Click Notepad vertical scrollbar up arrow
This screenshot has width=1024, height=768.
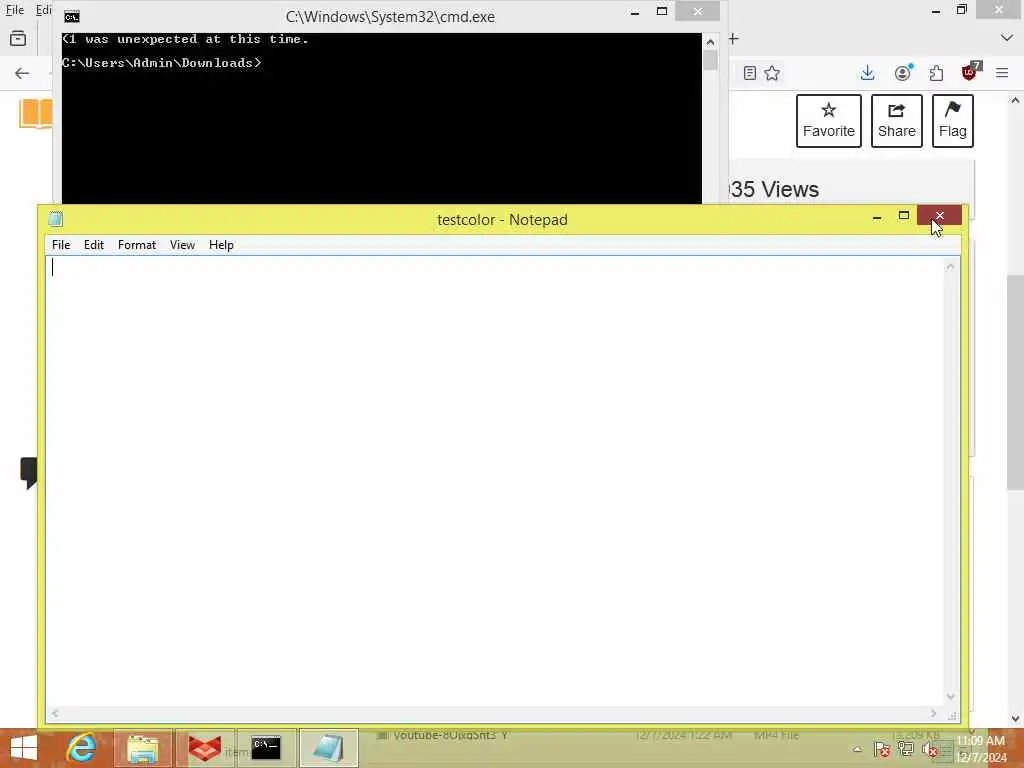pos(950,266)
